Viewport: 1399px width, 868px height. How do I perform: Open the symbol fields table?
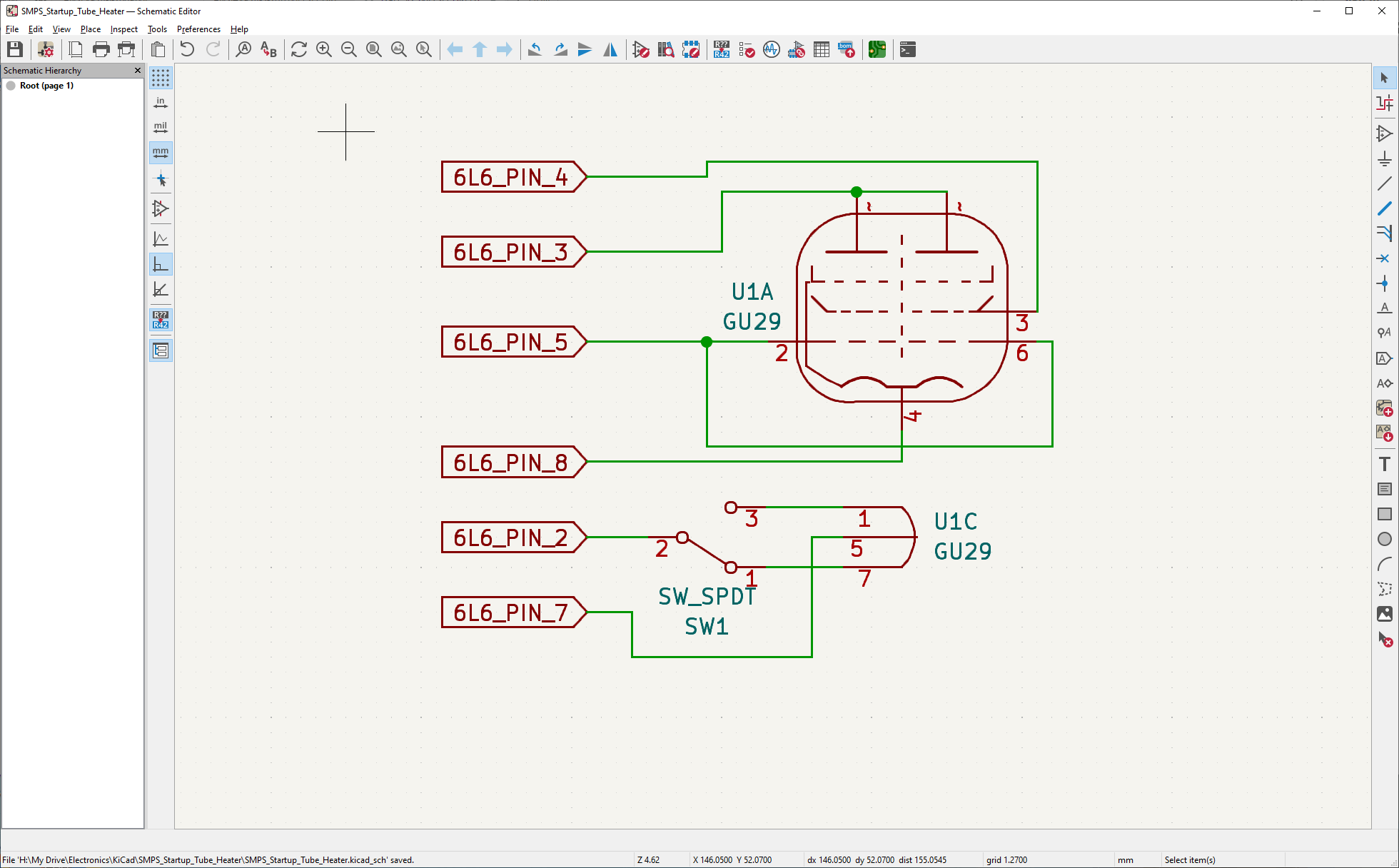822,49
